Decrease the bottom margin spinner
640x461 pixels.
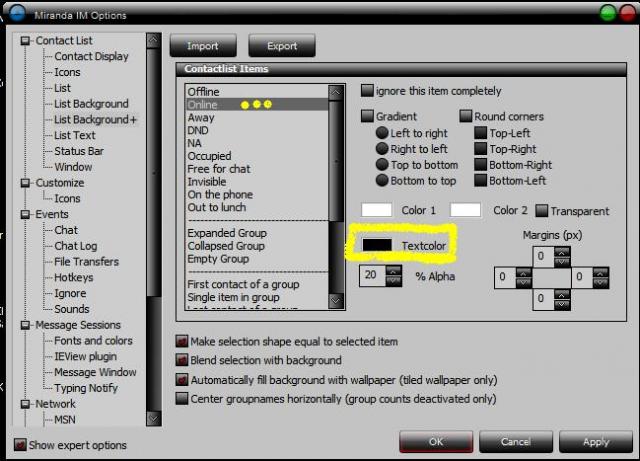562,304
